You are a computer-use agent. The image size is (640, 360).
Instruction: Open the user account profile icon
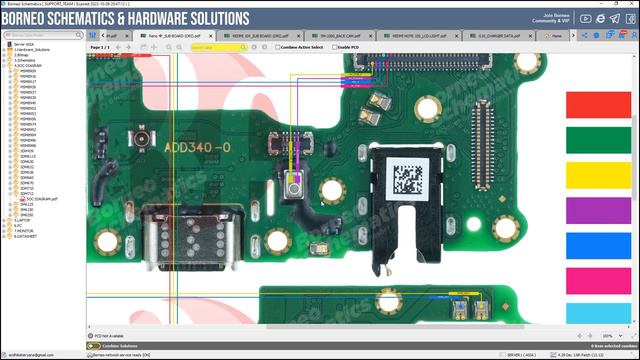coord(635,36)
